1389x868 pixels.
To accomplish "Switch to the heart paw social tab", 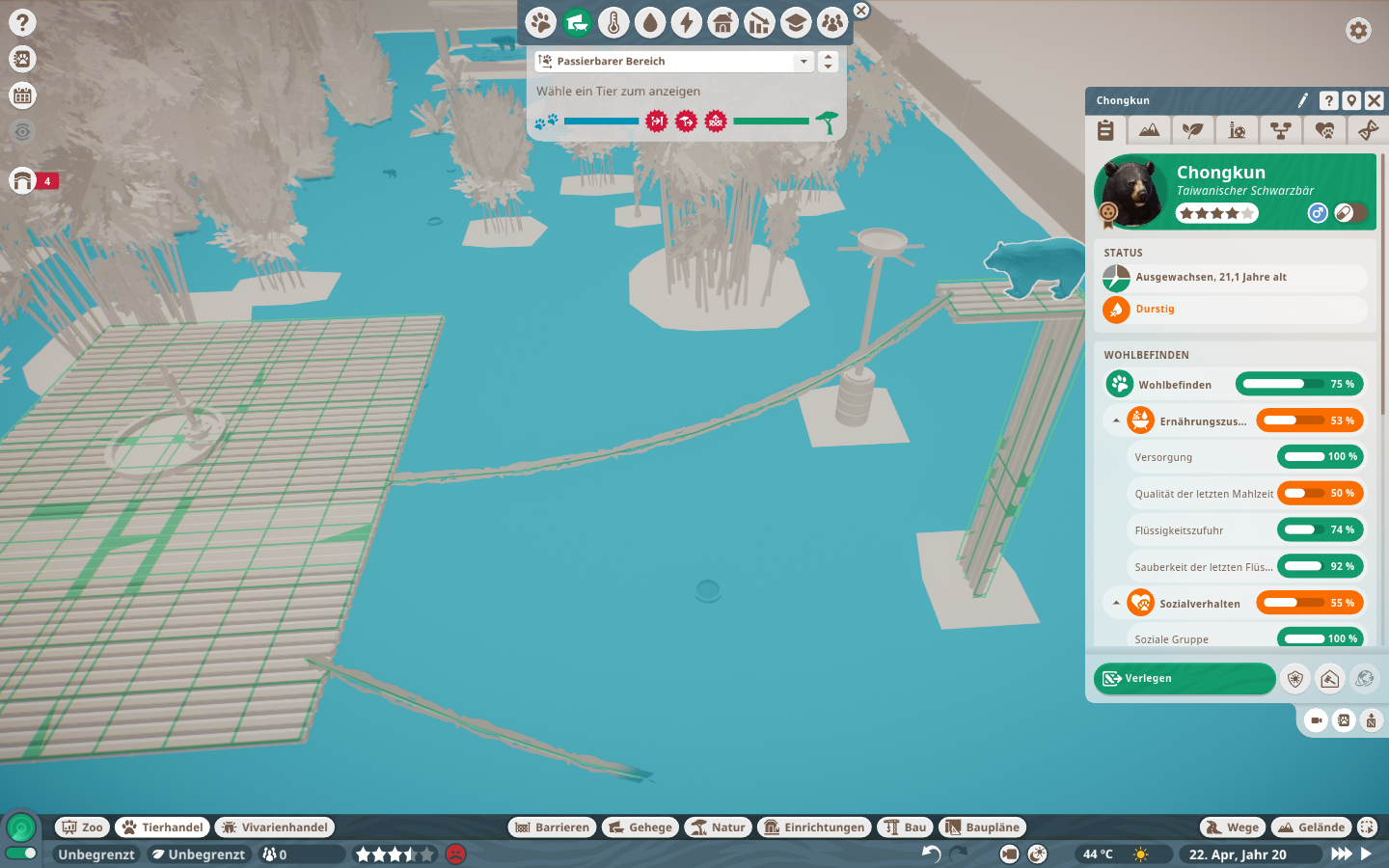I will tap(1324, 129).
